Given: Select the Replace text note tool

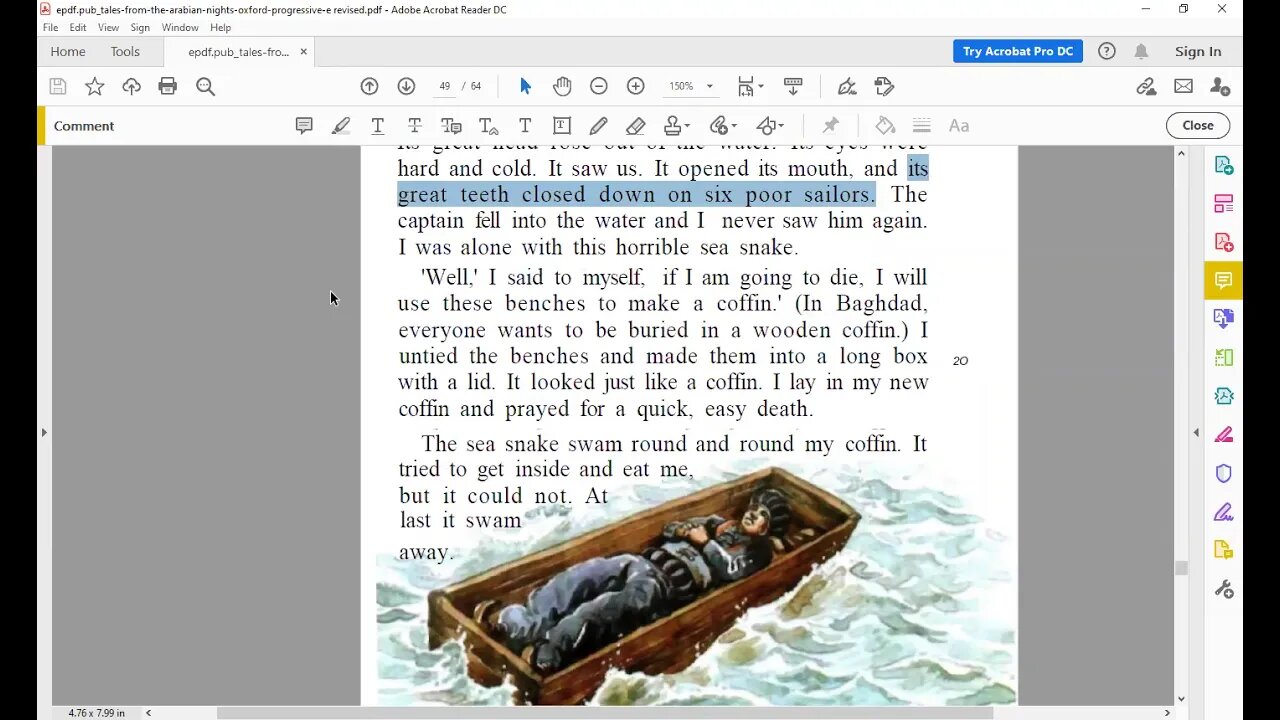Looking at the screenshot, I should [451, 125].
